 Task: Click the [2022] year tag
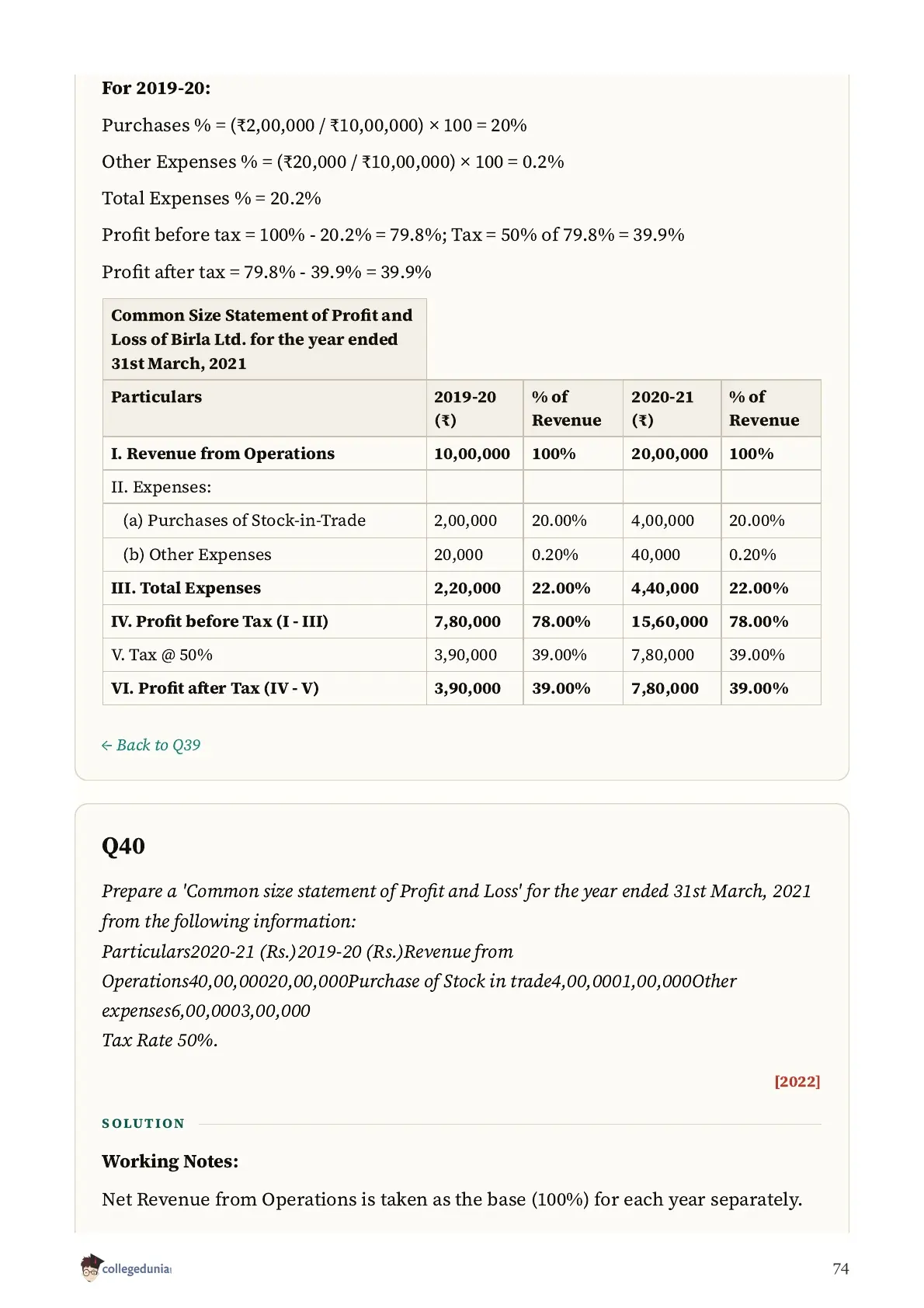point(797,1081)
